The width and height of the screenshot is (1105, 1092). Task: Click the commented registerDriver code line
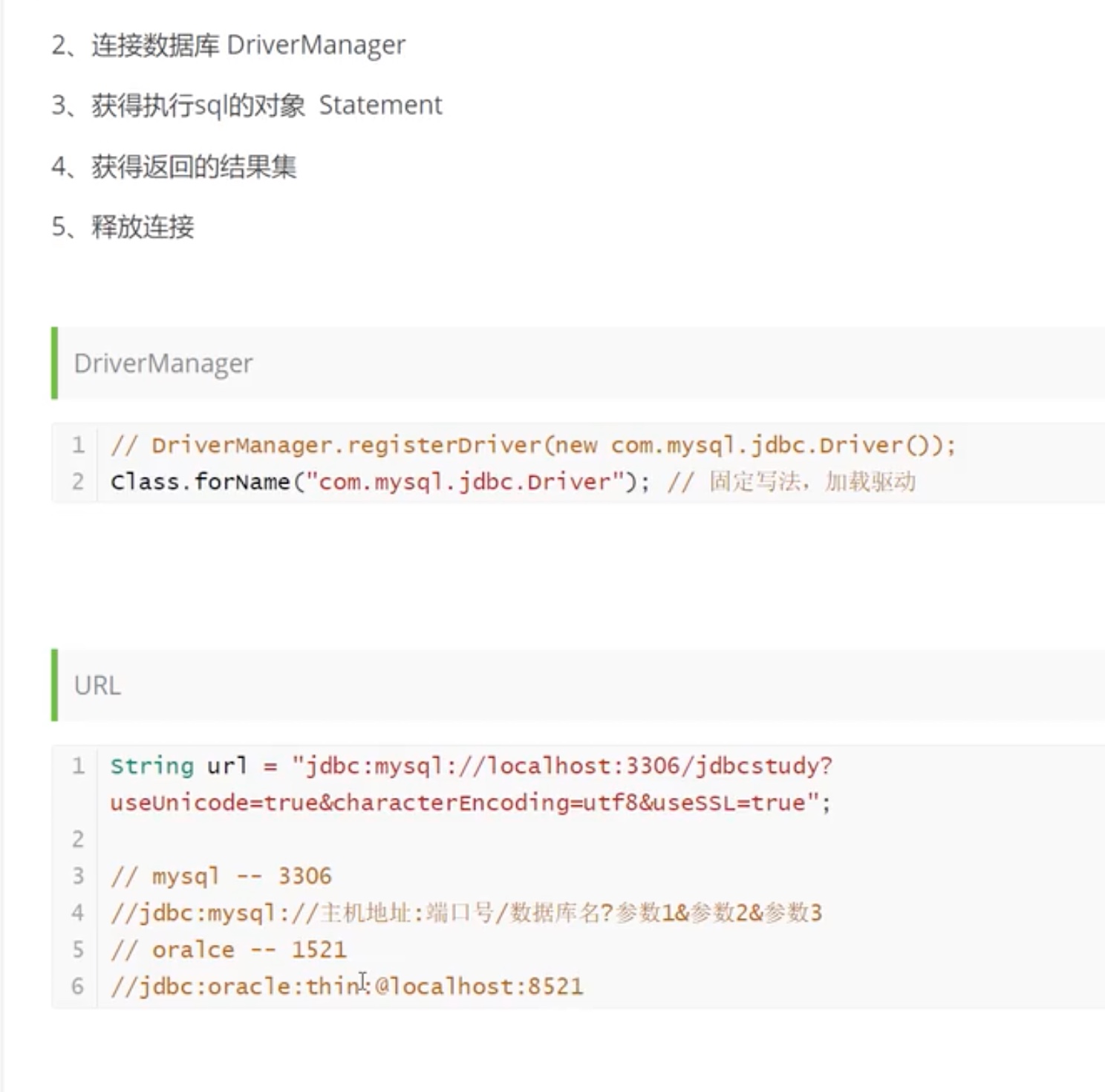pyautogui.click(x=532, y=446)
